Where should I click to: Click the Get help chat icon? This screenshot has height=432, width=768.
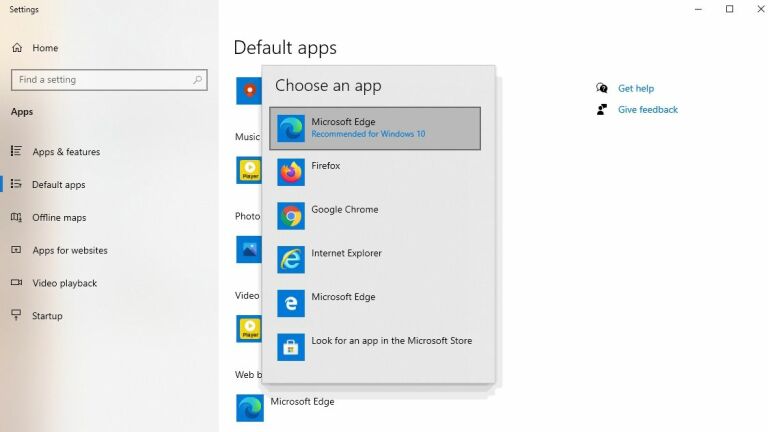tap(602, 88)
